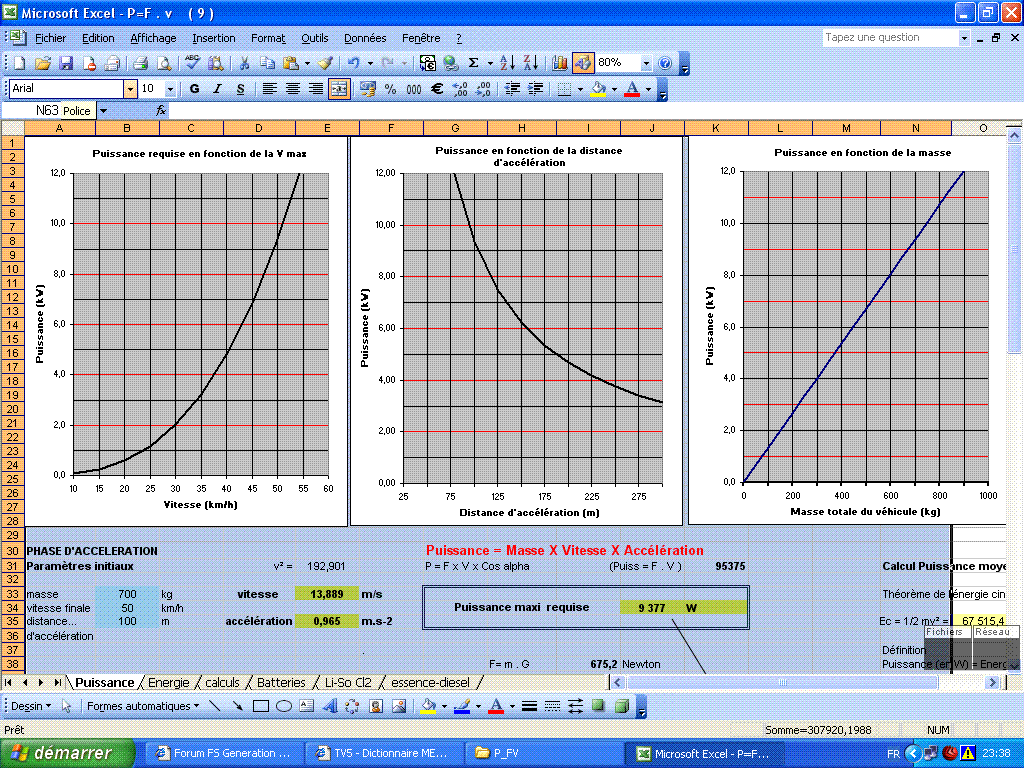Run the spell check ABC icon
This screenshot has width=1024, height=768.
pyautogui.click(x=192, y=63)
